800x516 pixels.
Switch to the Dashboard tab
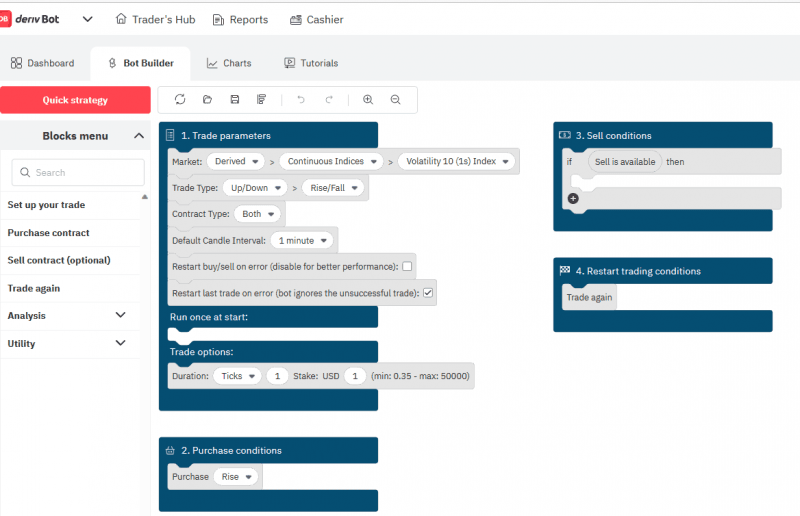point(42,63)
